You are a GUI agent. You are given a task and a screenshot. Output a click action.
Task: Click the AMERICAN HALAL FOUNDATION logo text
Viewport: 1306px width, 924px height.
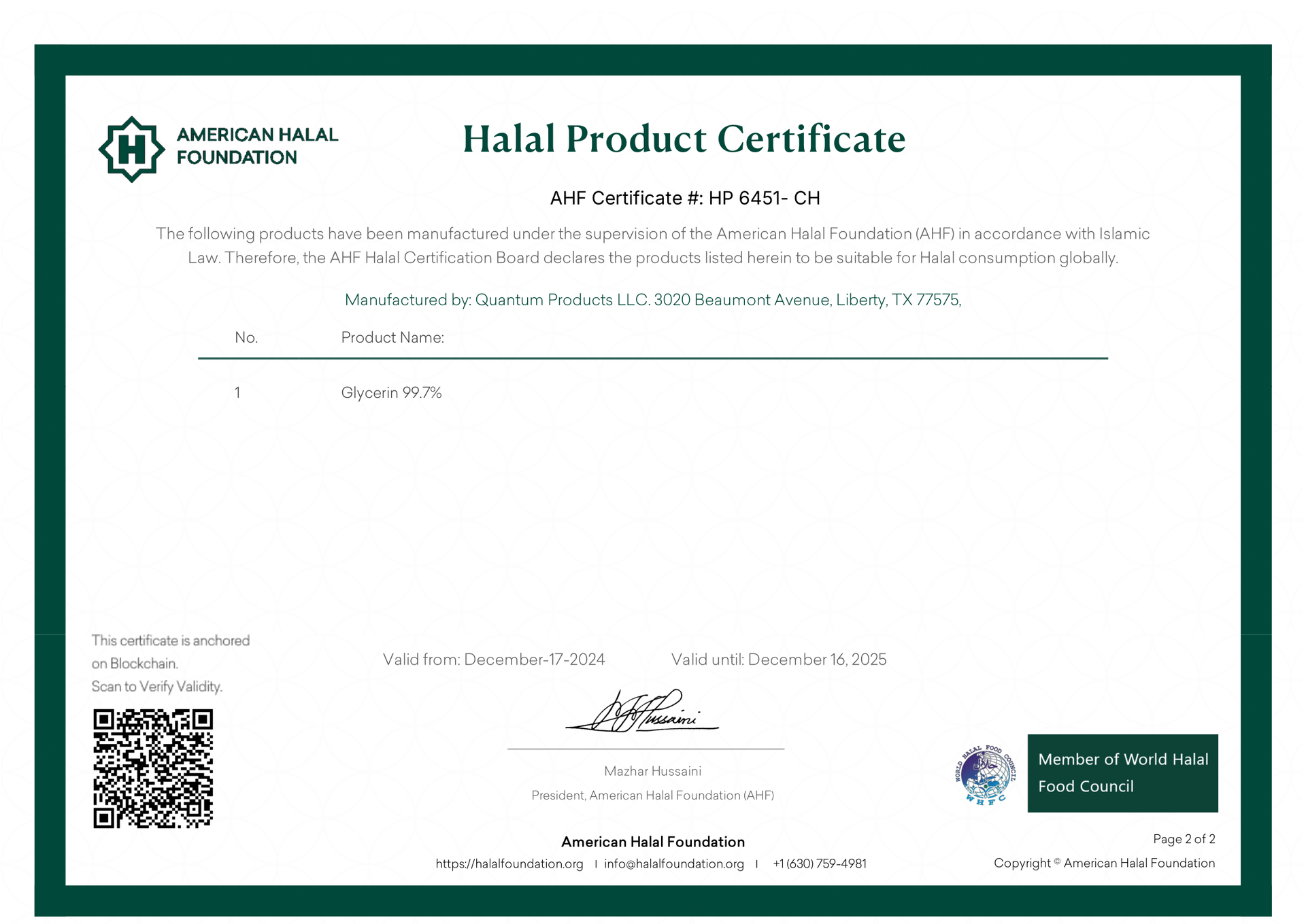tap(257, 146)
